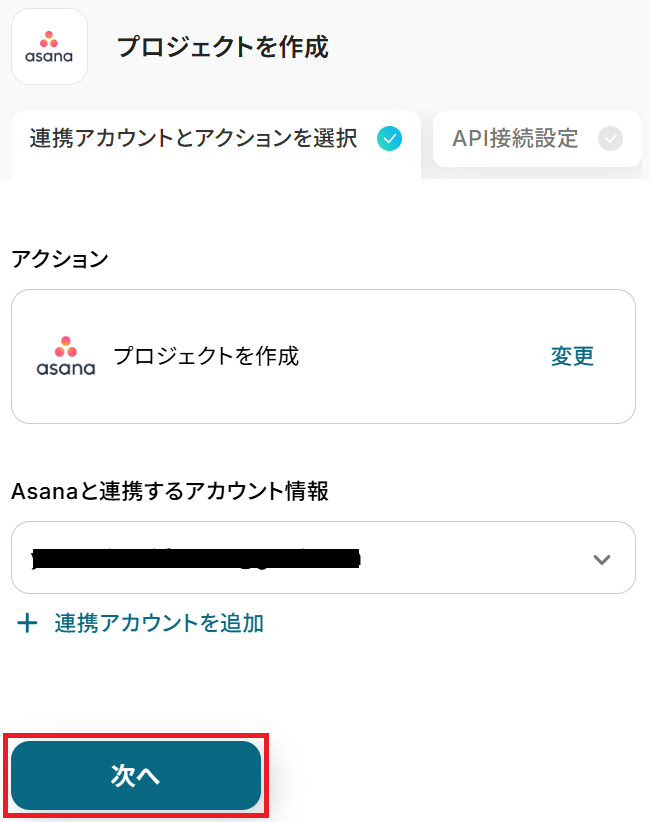Click the Asana three-dot mark in the action card
Screen dimensions: 650x822
point(66,346)
